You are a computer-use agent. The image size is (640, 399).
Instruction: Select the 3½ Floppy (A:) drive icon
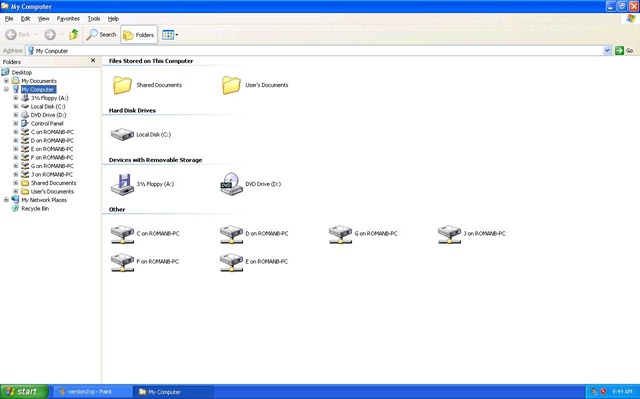point(122,184)
